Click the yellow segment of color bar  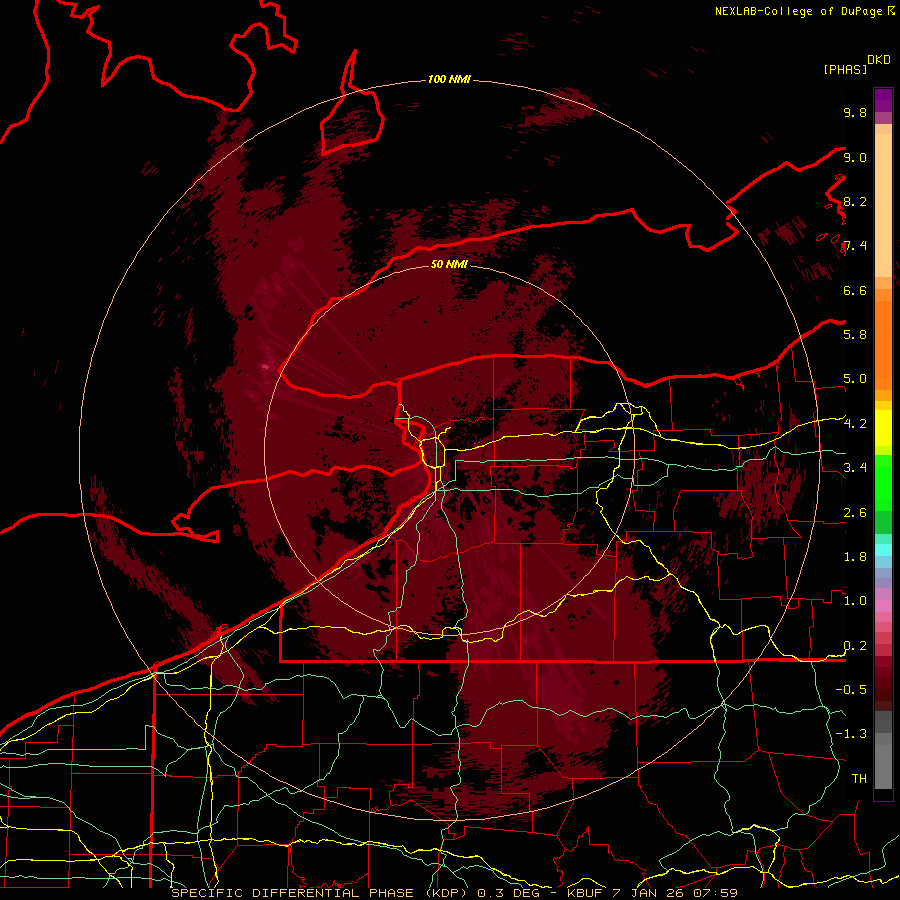pos(883,428)
